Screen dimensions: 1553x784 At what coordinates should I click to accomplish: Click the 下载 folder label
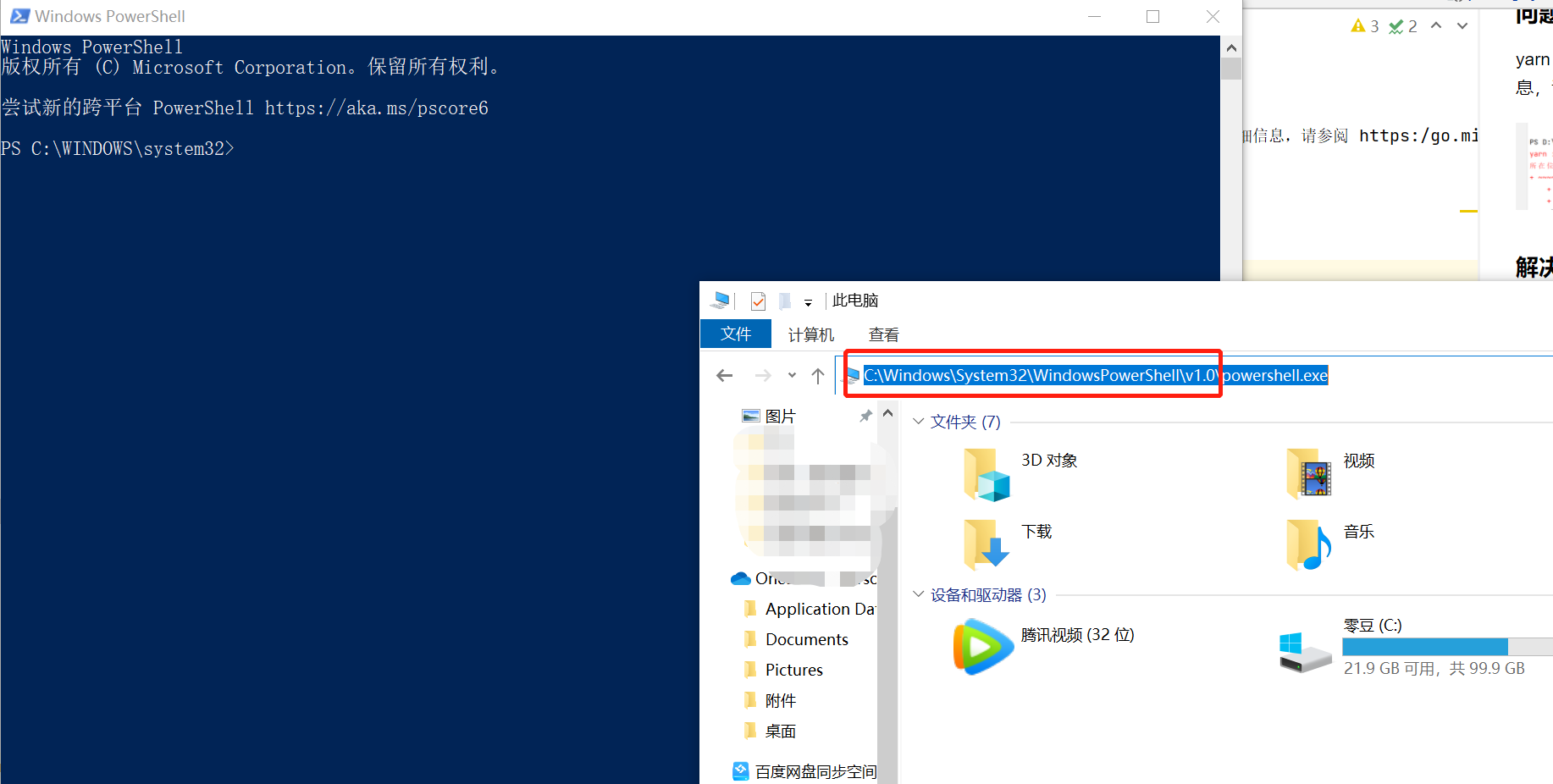click(1036, 532)
